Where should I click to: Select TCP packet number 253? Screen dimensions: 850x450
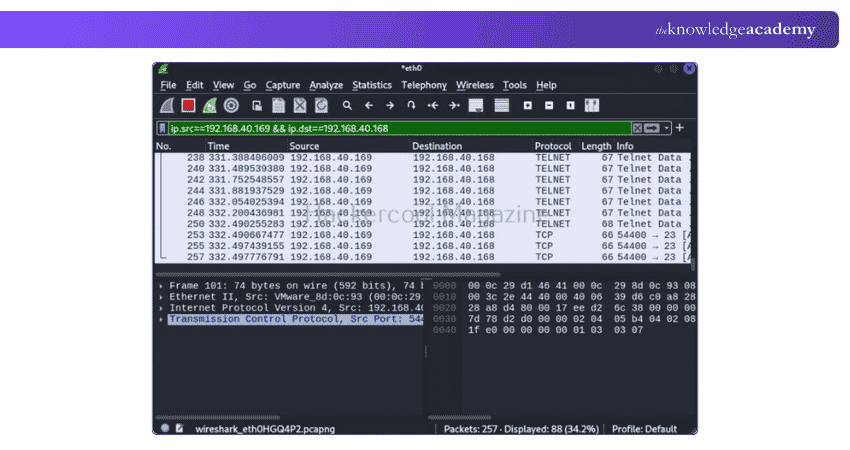coord(423,235)
